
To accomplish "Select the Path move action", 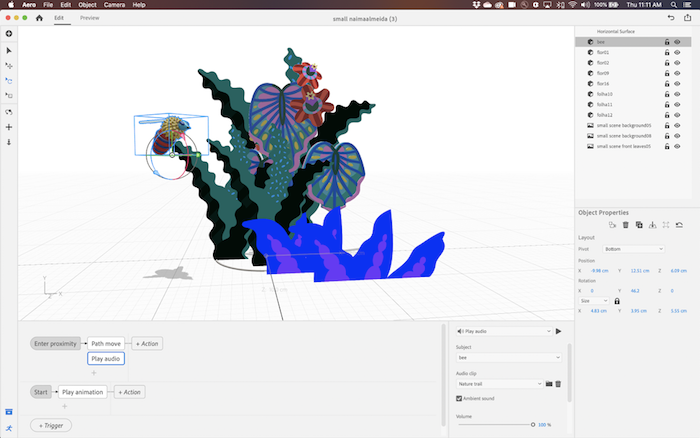I will 106,344.
